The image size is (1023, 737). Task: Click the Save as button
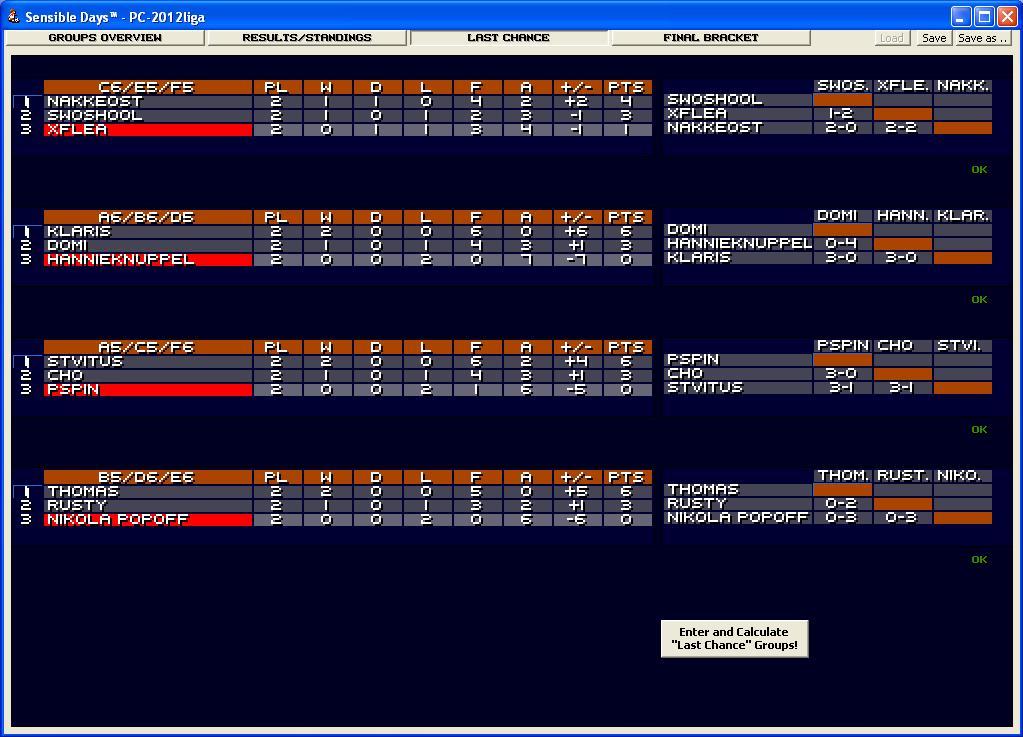point(982,38)
